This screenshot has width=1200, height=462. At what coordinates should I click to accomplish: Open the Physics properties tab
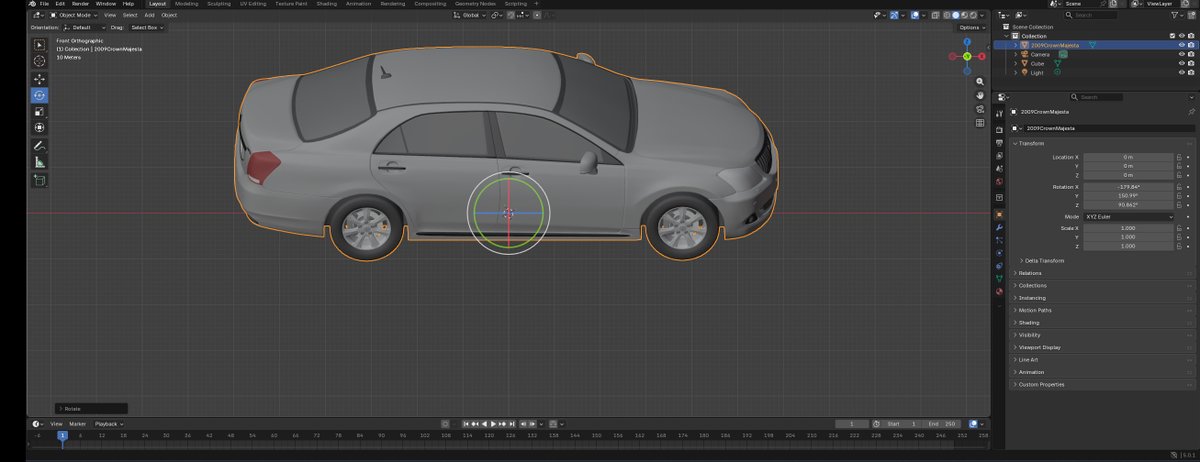[x=999, y=253]
